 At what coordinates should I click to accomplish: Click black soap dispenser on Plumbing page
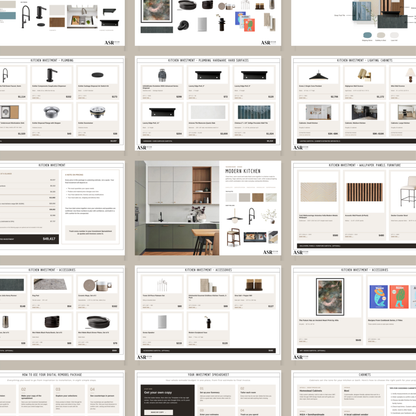click(x=51, y=75)
